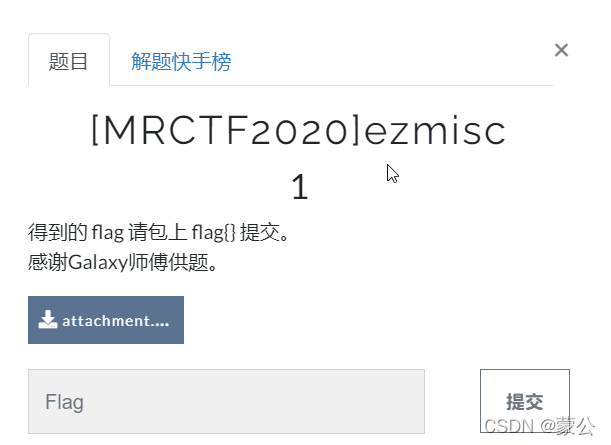Open the 题目 tab
This screenshot has height=445, width=611.
[69, 60]
